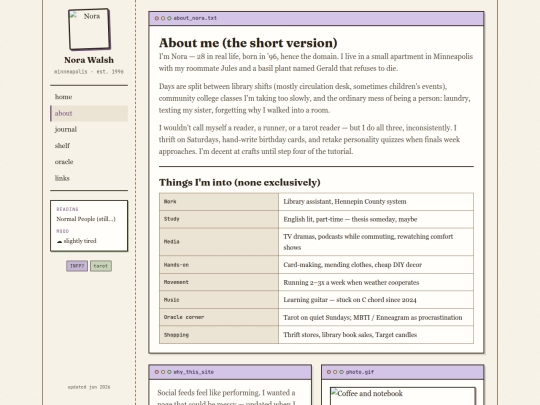The height and width of the screenshot is (405, 540).
Task: Click yellow dot in why_this_site title bar
Action: 163,372
